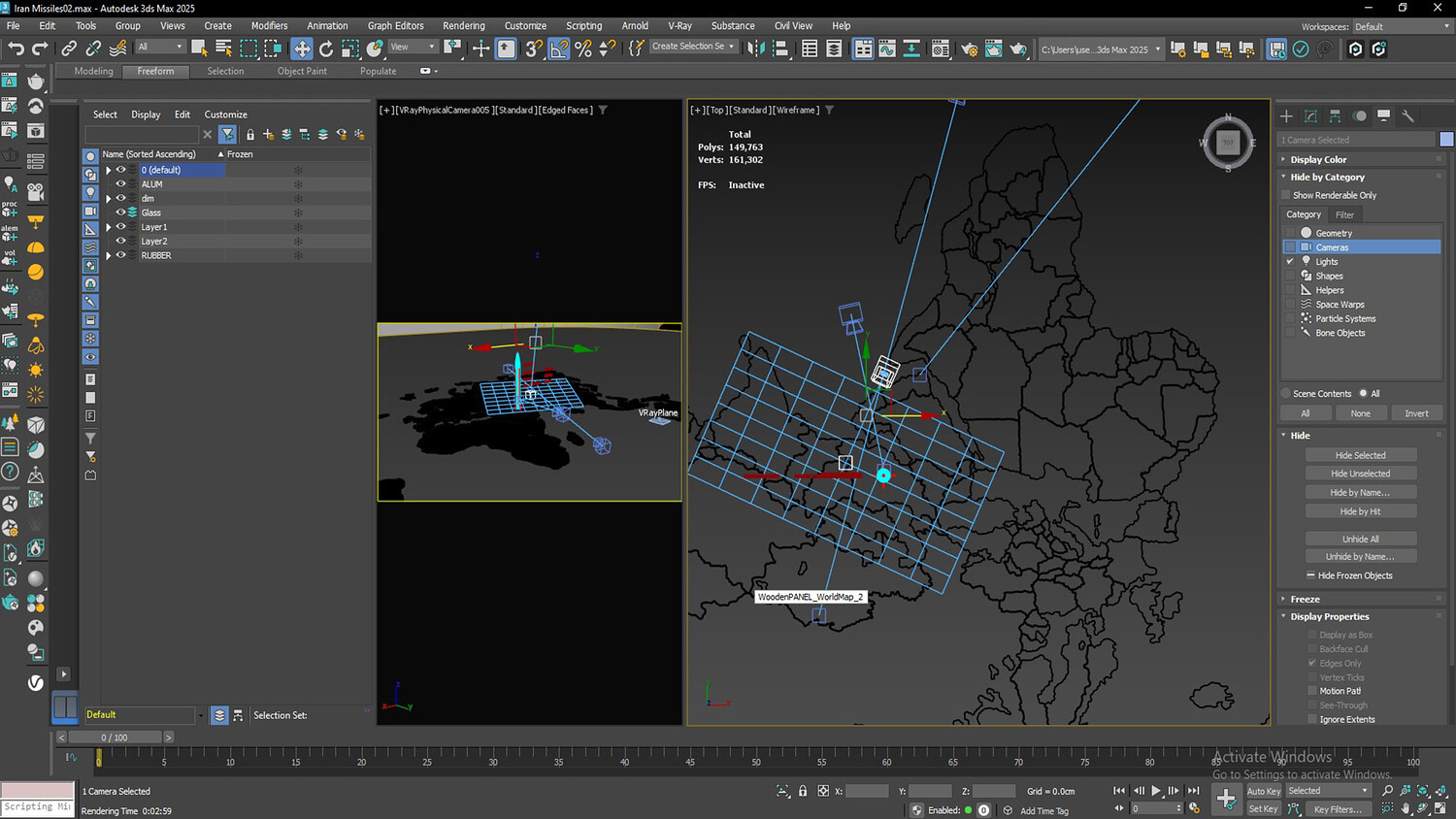Click the object color swatch in command panel
The height and width of the screenshot is (819, 1456).
(1446, 140)
